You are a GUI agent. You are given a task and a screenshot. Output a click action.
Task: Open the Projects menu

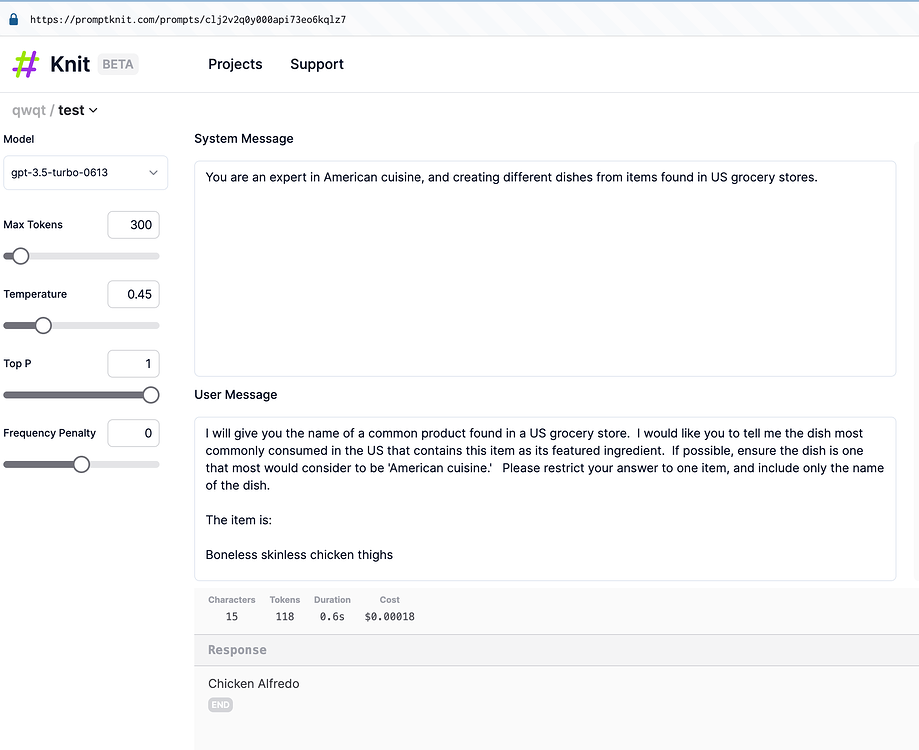[x=235, y=64]
